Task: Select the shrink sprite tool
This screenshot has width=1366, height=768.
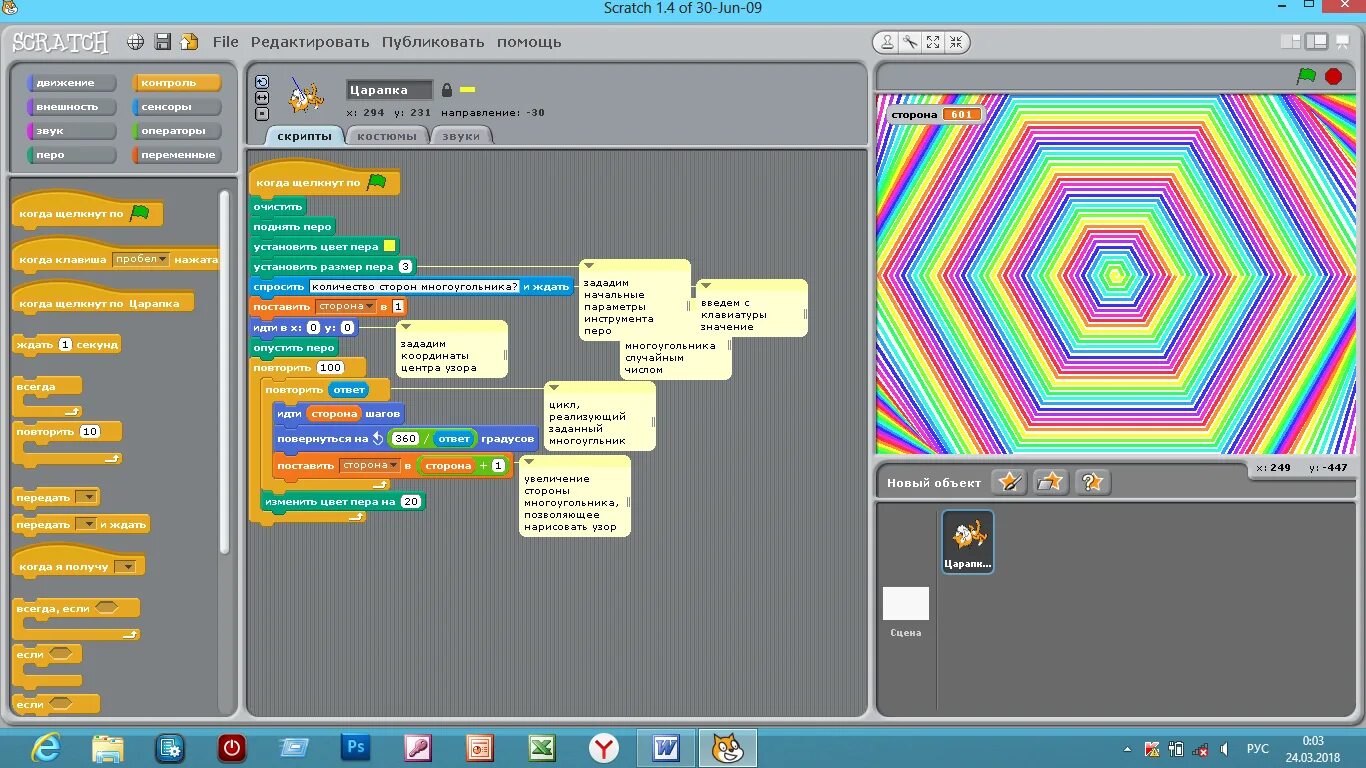Action: (956, 42)
